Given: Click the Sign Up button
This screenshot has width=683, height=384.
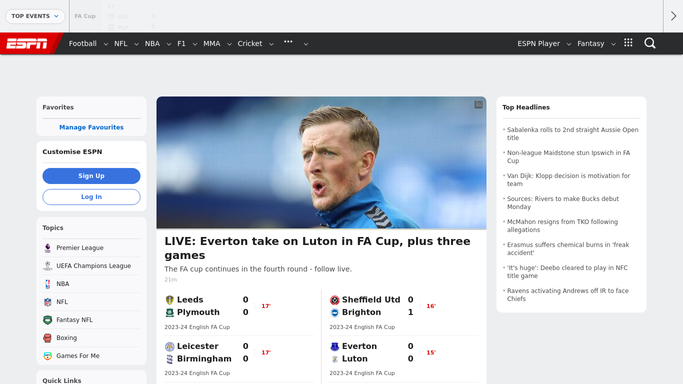Looking at the screenshot, I should click(91, 176).
